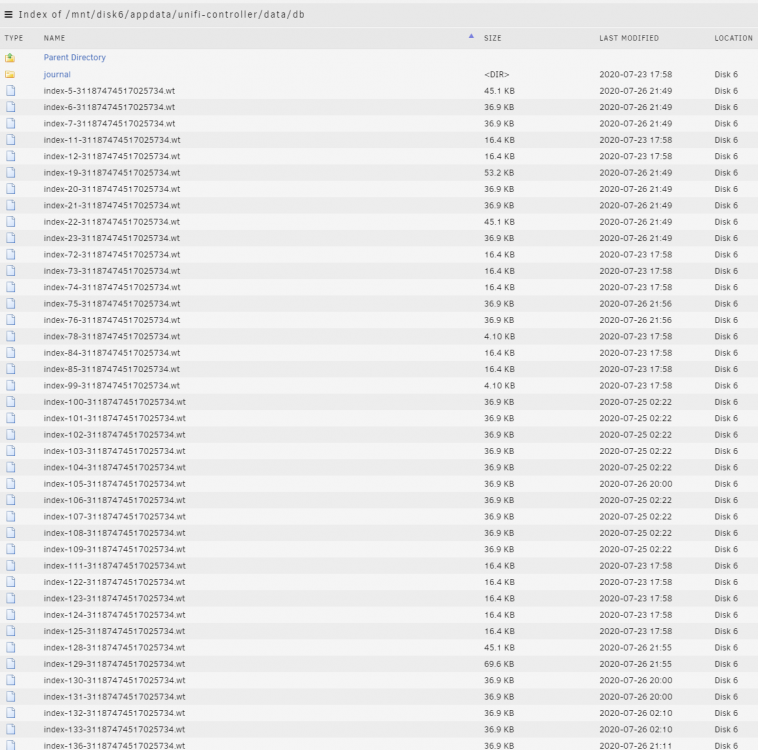Click file icon for index-22 row

click(11, 222)
